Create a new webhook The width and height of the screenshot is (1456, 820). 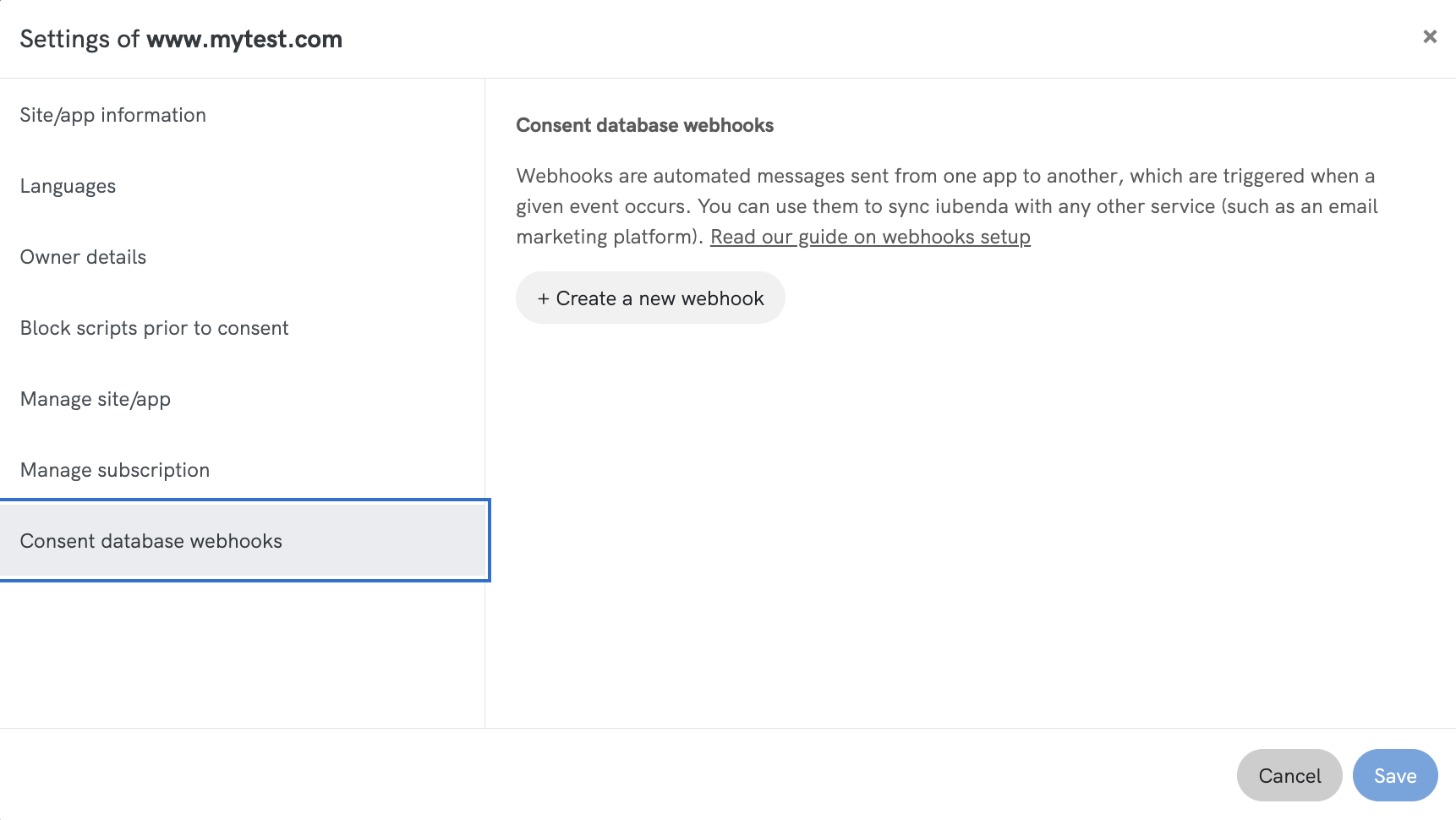click(649, 298)
